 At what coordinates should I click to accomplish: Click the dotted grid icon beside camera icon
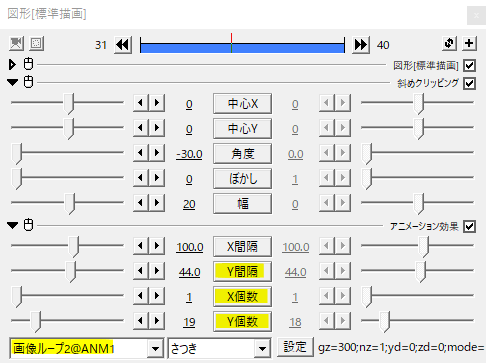(x=36, y=43)
